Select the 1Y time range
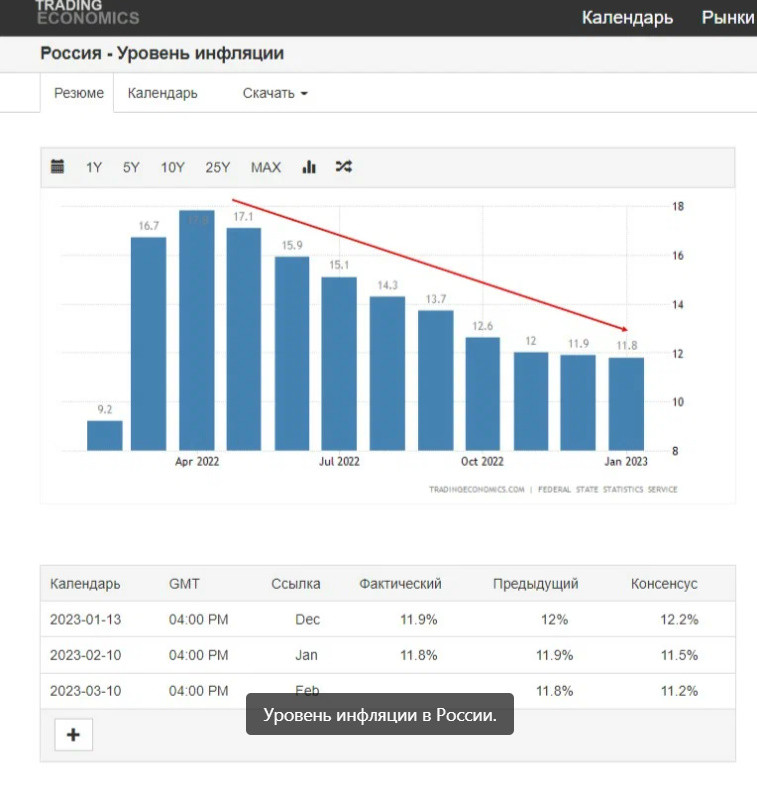This screenshot has height=787, width=757. point(94,167)
